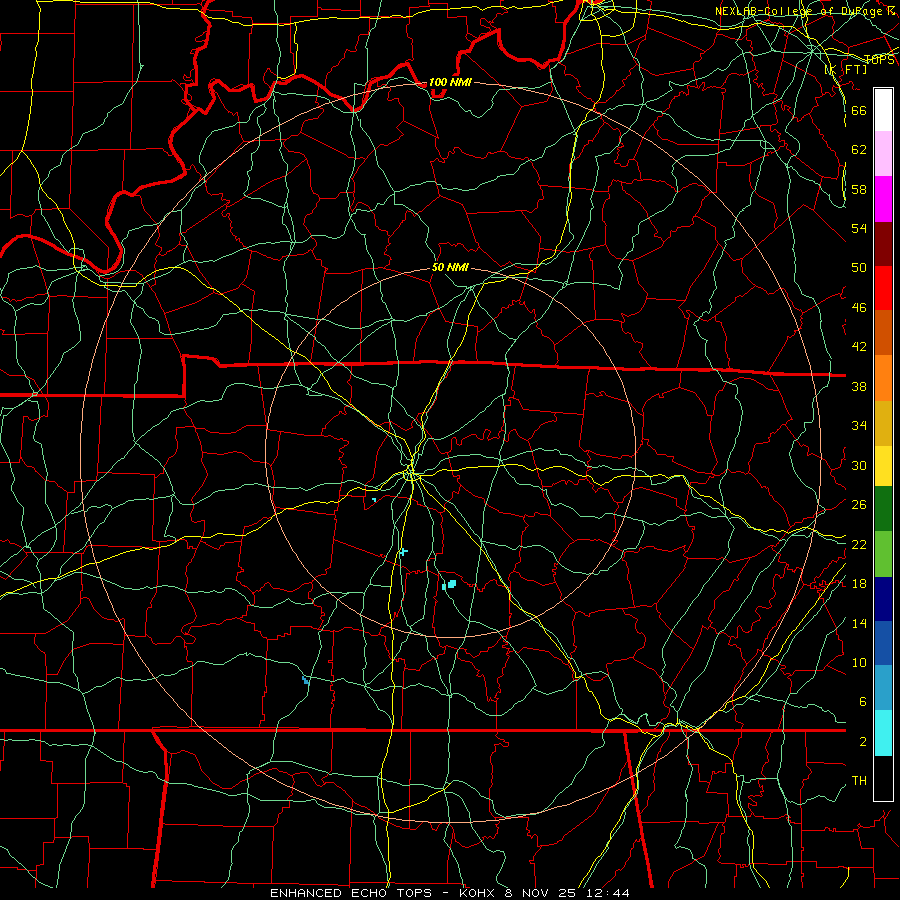This screenshot has height=900, width=900.
Task: Click the legend value '10'
Action: pyautogui.click(x=859, y=662)
